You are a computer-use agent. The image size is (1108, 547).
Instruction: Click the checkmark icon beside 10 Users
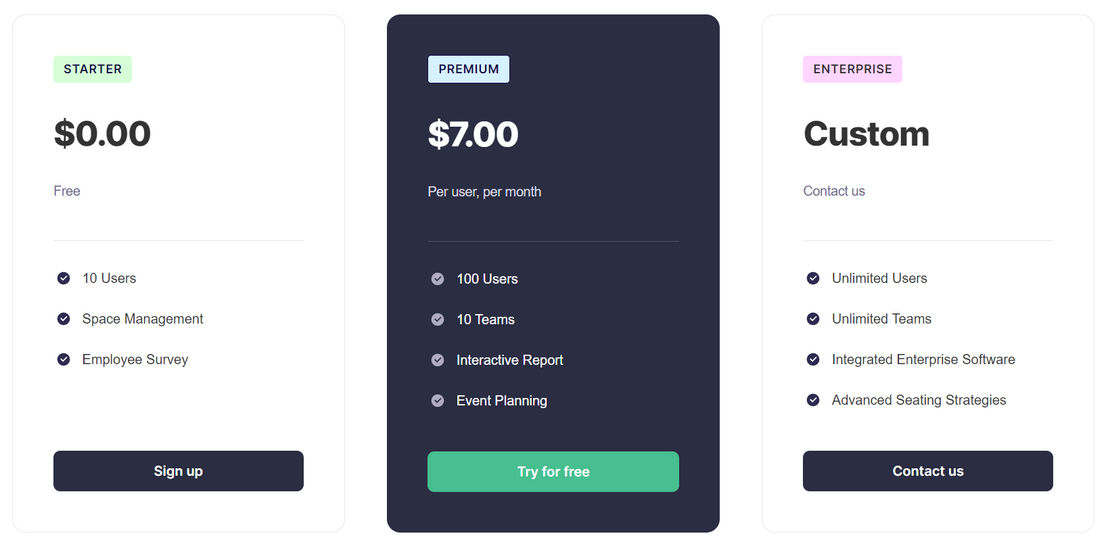[64, 278]
